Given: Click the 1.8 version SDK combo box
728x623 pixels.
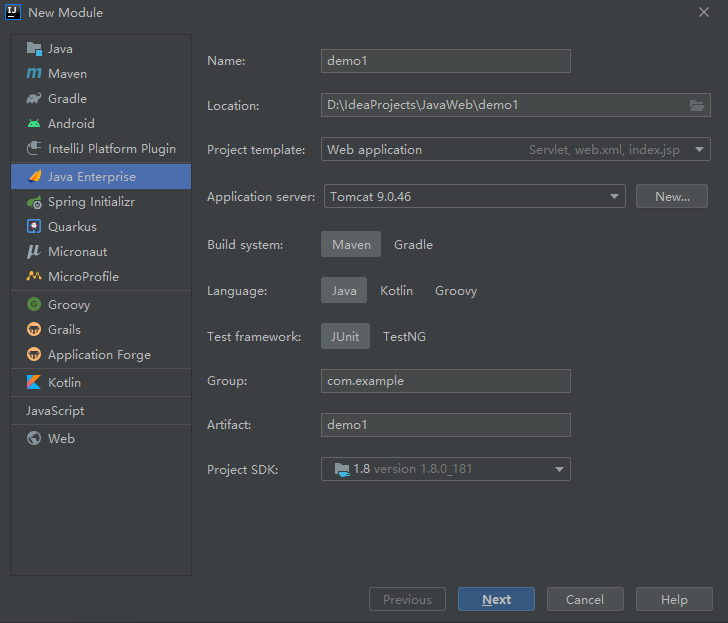Looking at the screenshot, I should pos(446,469).
